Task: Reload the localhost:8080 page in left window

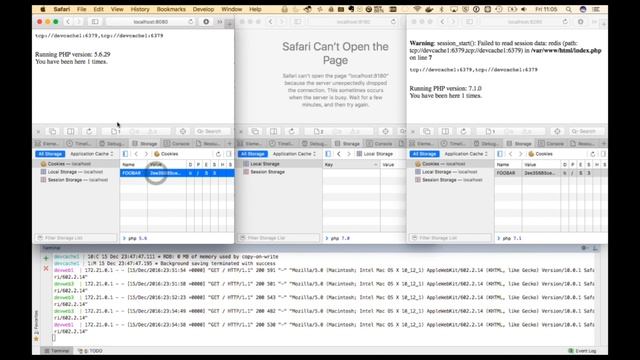Action: click(191, 22)
